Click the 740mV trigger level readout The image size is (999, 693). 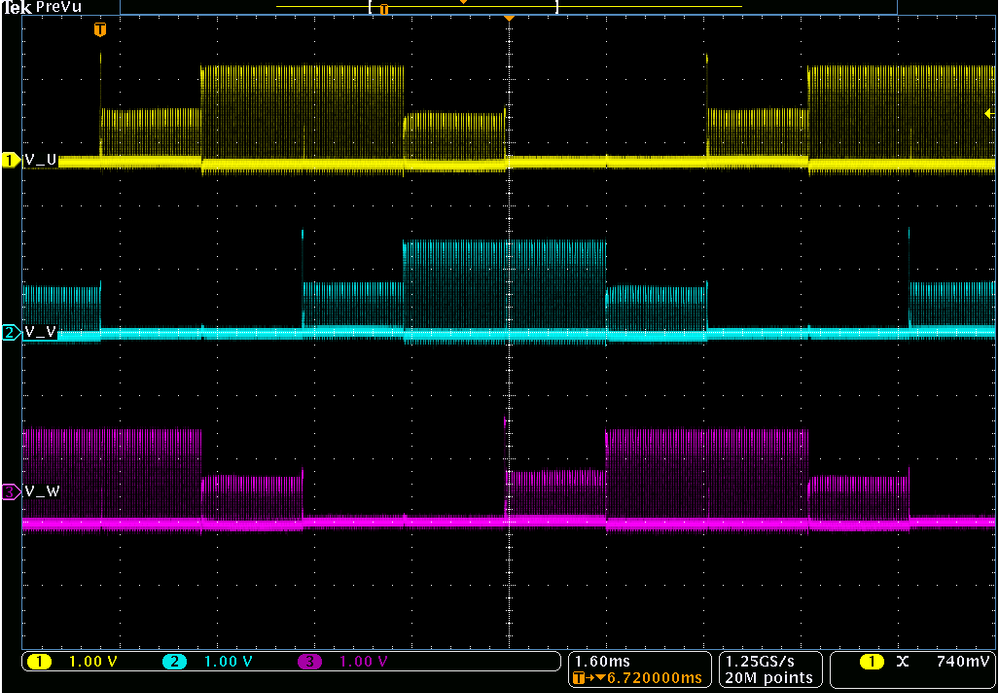(964, 662)
